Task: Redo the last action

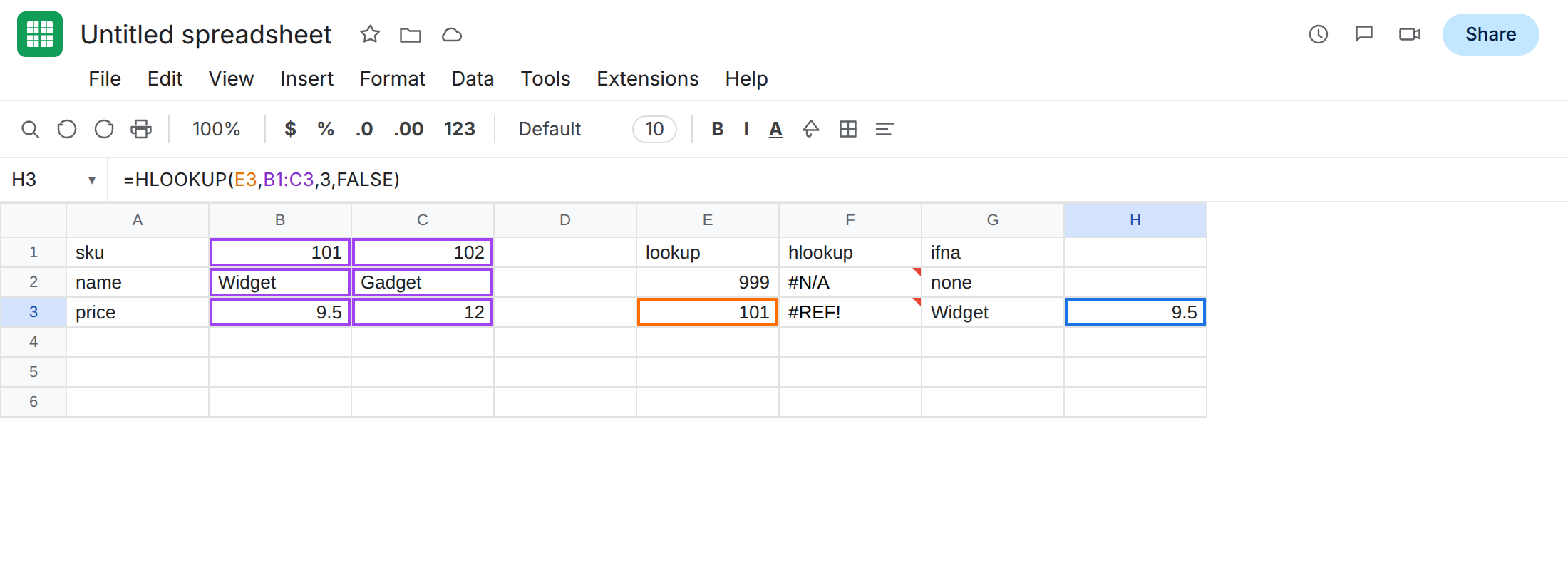Action: tap(104, 129)
